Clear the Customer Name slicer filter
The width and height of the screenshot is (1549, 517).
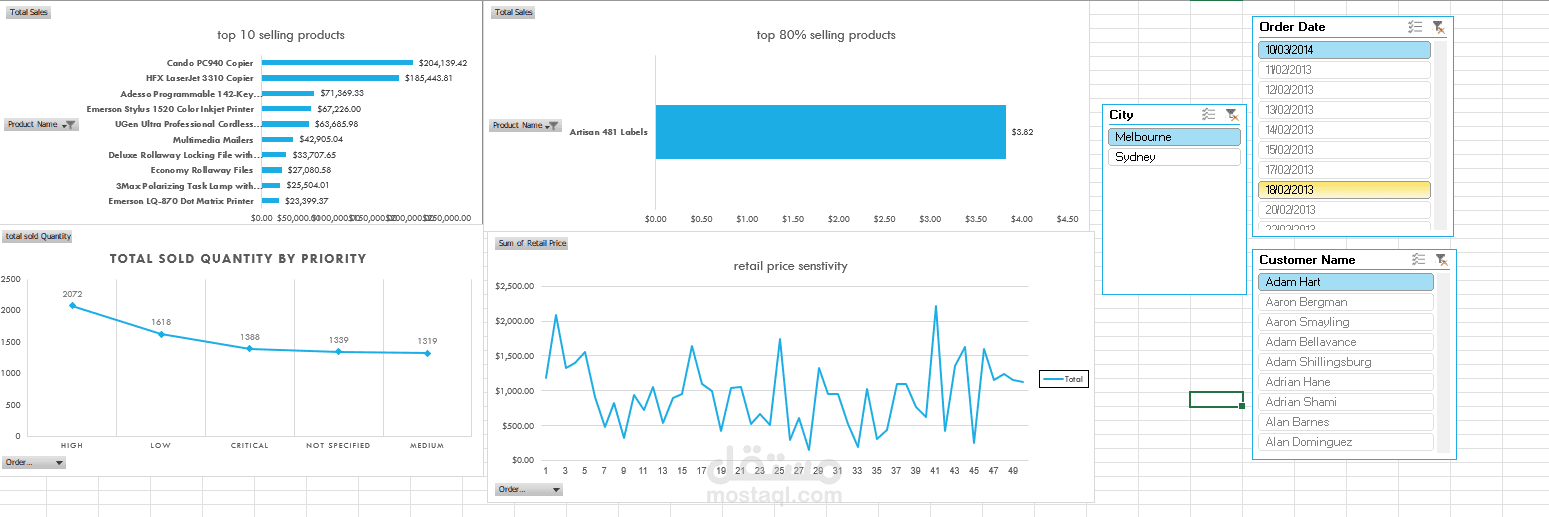[x=1441, y=260]
